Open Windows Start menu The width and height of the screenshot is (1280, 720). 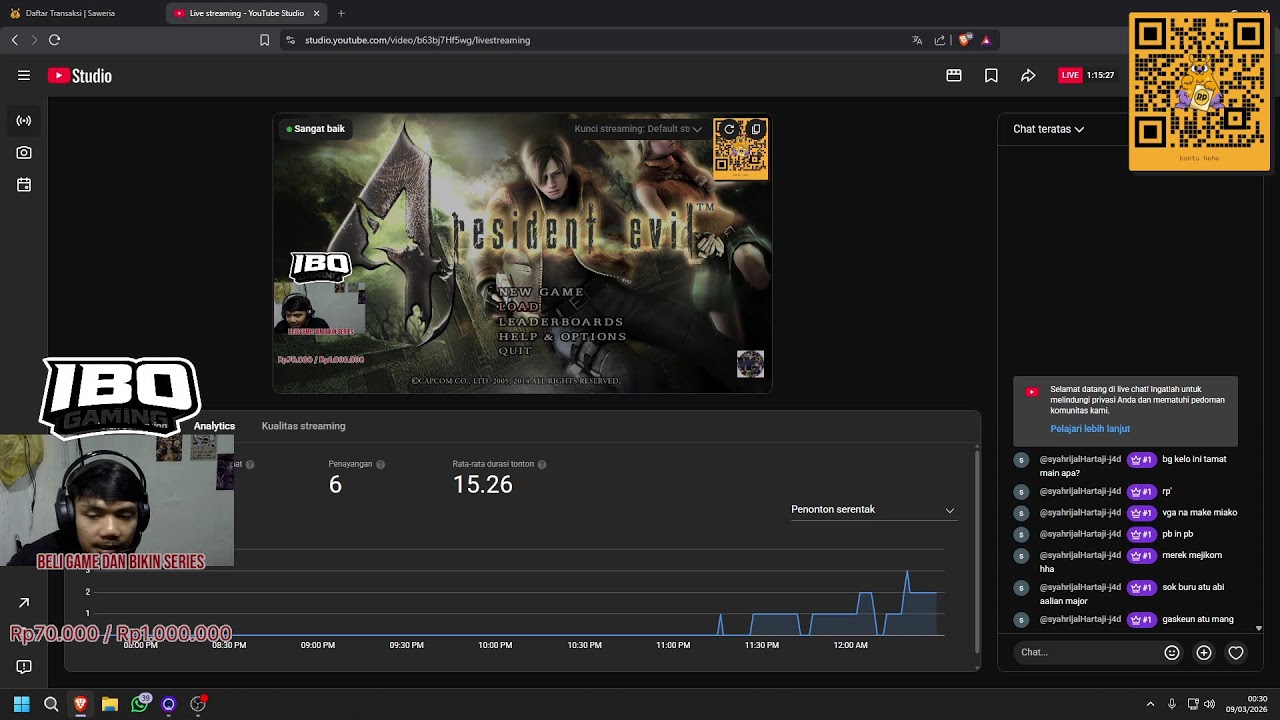(21, 704)
